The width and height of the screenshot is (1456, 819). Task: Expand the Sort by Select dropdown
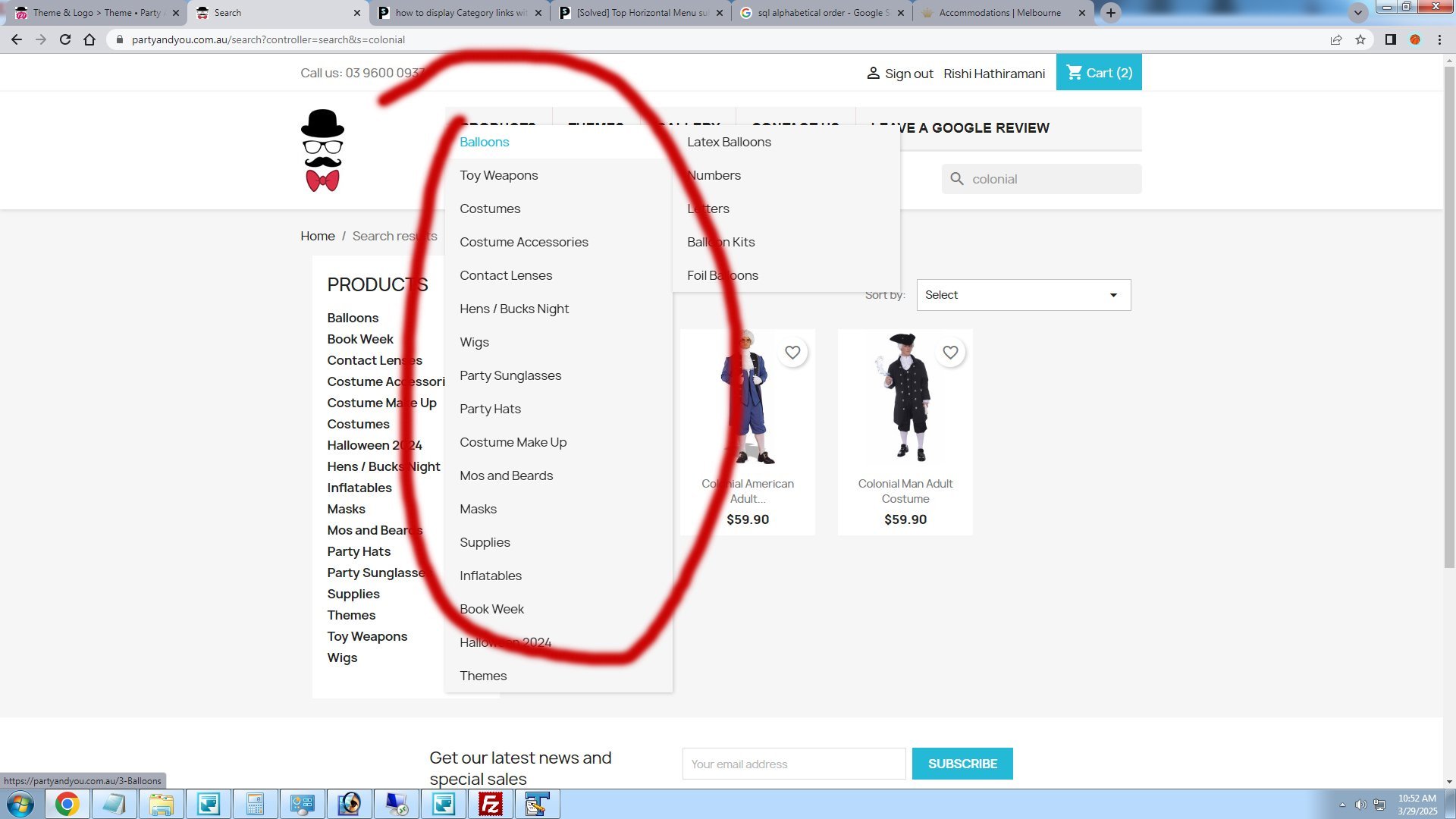(x=1023, y=295)
